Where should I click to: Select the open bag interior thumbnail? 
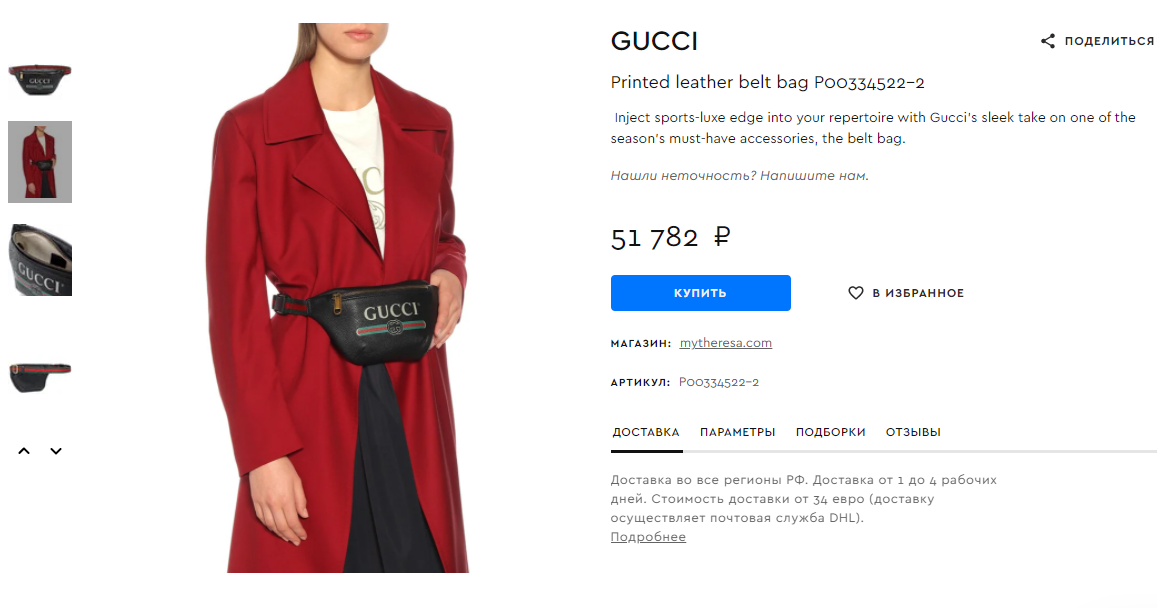click(40, 260)
